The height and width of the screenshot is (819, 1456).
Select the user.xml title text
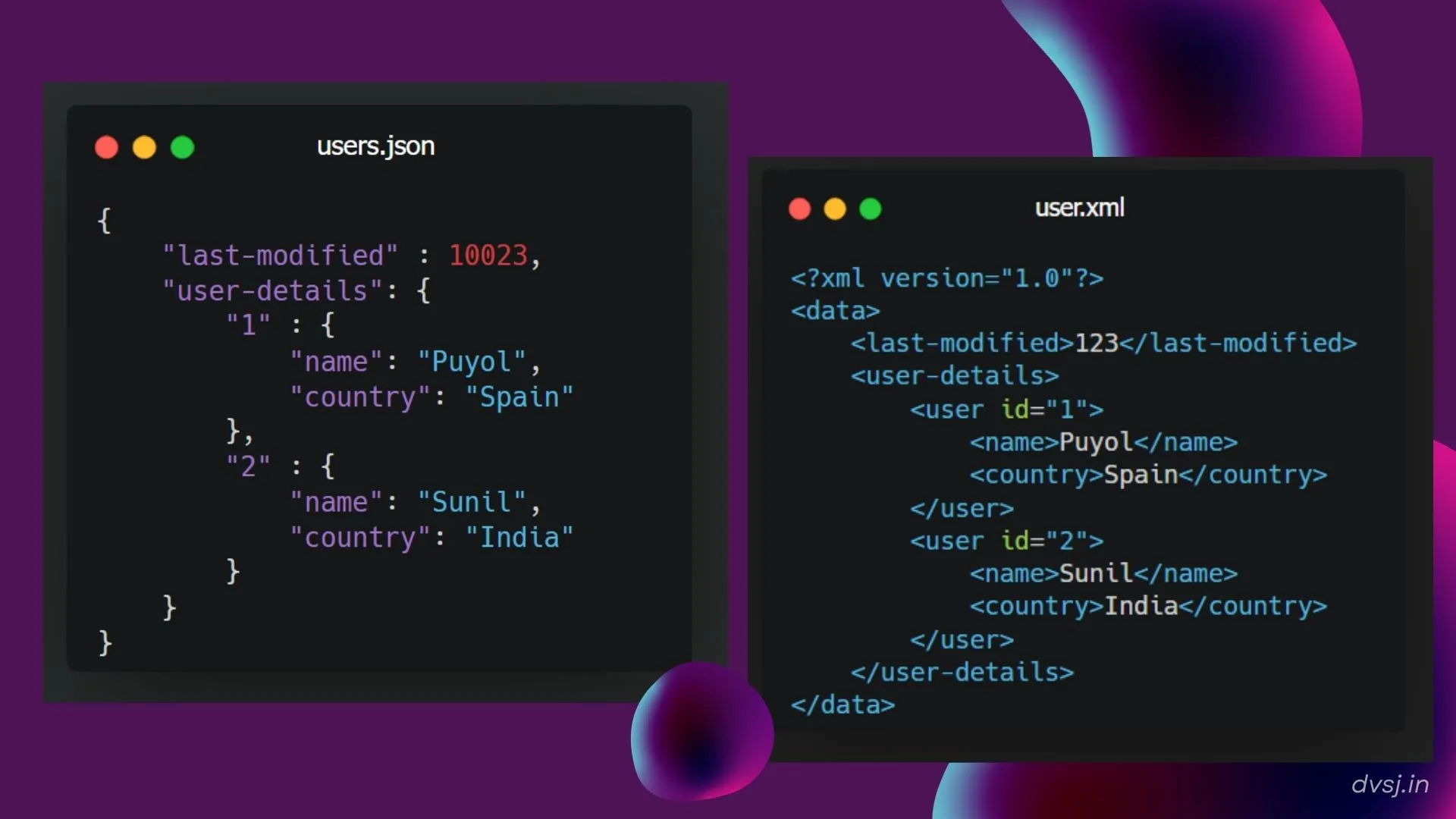click(x=1080, y=208)
